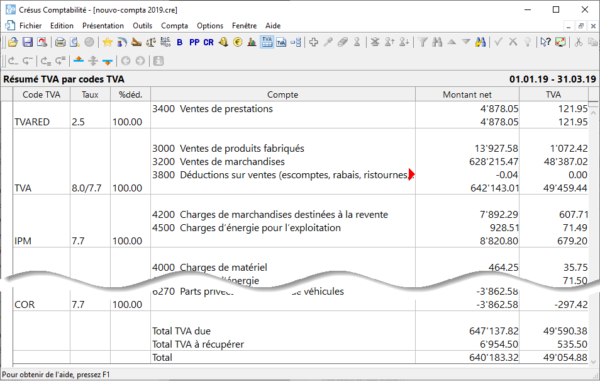Click the yellow-blue binoculars find icon
The width and height of the screenshot is (600, 381).
click(x=480, y=42)
